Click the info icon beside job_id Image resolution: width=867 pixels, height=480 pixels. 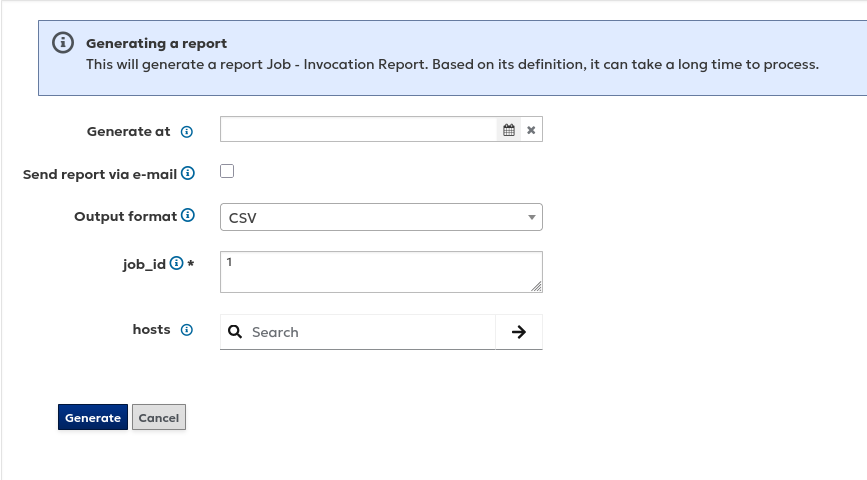click(177, 264)
